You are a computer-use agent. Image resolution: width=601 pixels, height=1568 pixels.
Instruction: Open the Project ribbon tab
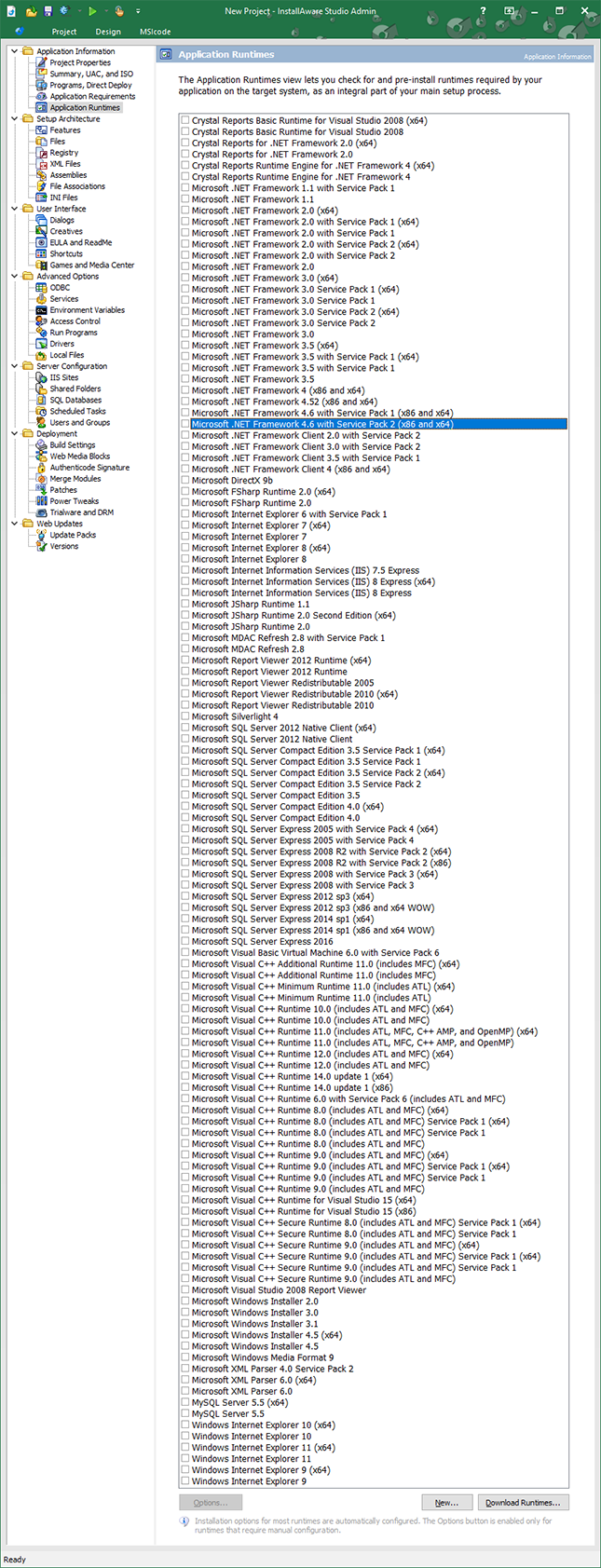[64, 32]
